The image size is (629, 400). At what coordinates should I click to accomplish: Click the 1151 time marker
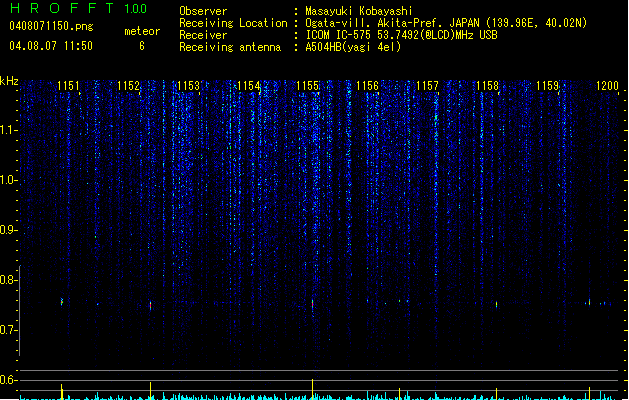coord(68,86)
